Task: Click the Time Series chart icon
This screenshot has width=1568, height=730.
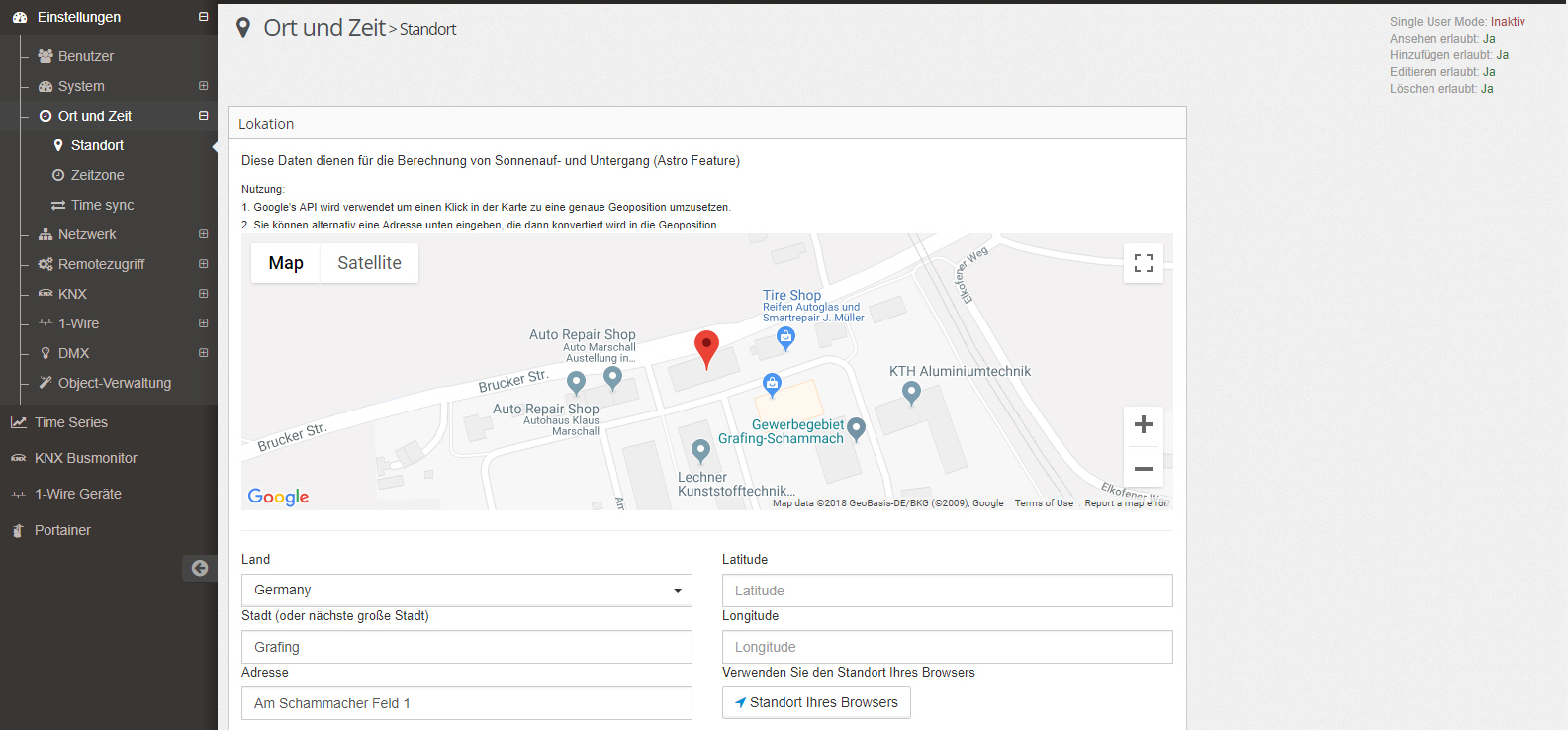Action: (19, 422)
